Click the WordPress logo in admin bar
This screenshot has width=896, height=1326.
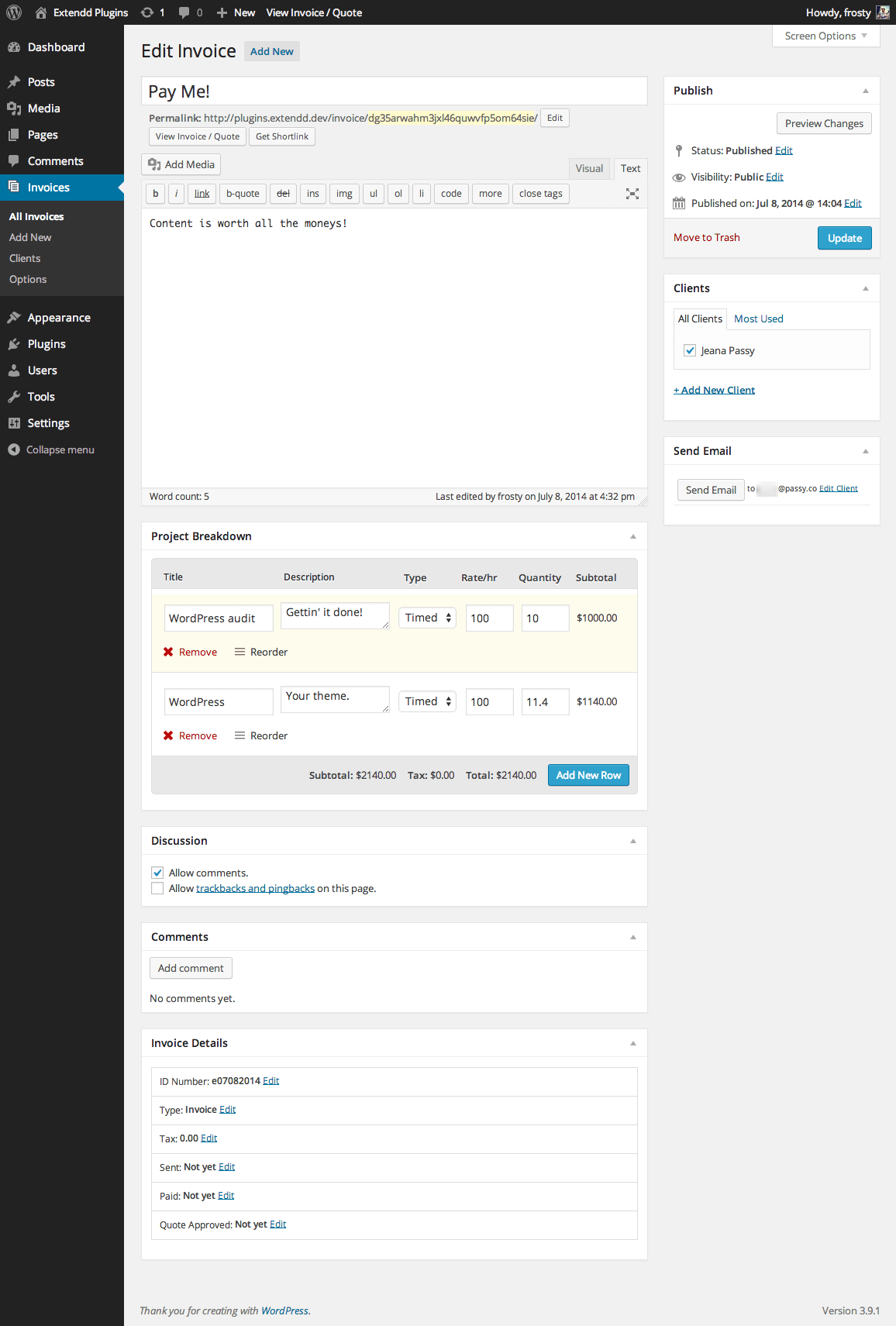pos(14,12)
